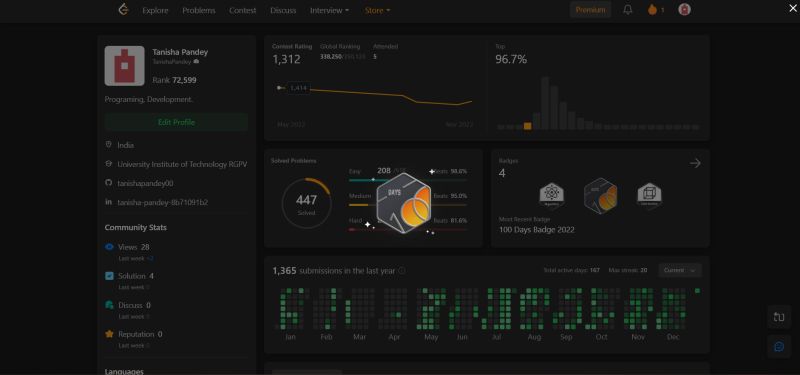Open the Contest menu item

(242, 10)
